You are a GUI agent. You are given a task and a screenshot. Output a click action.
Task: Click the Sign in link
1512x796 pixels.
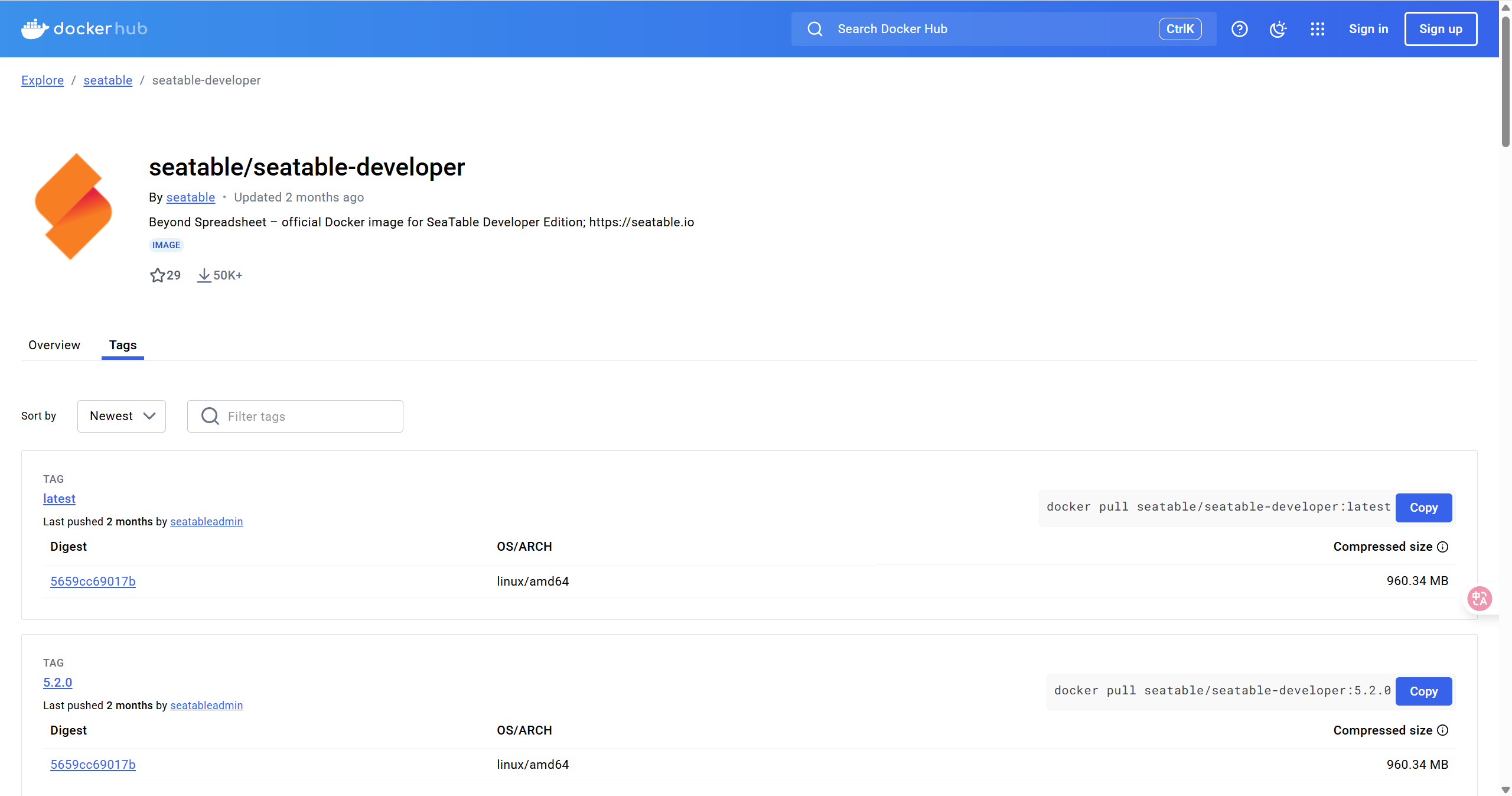(x=1368, y=29)
